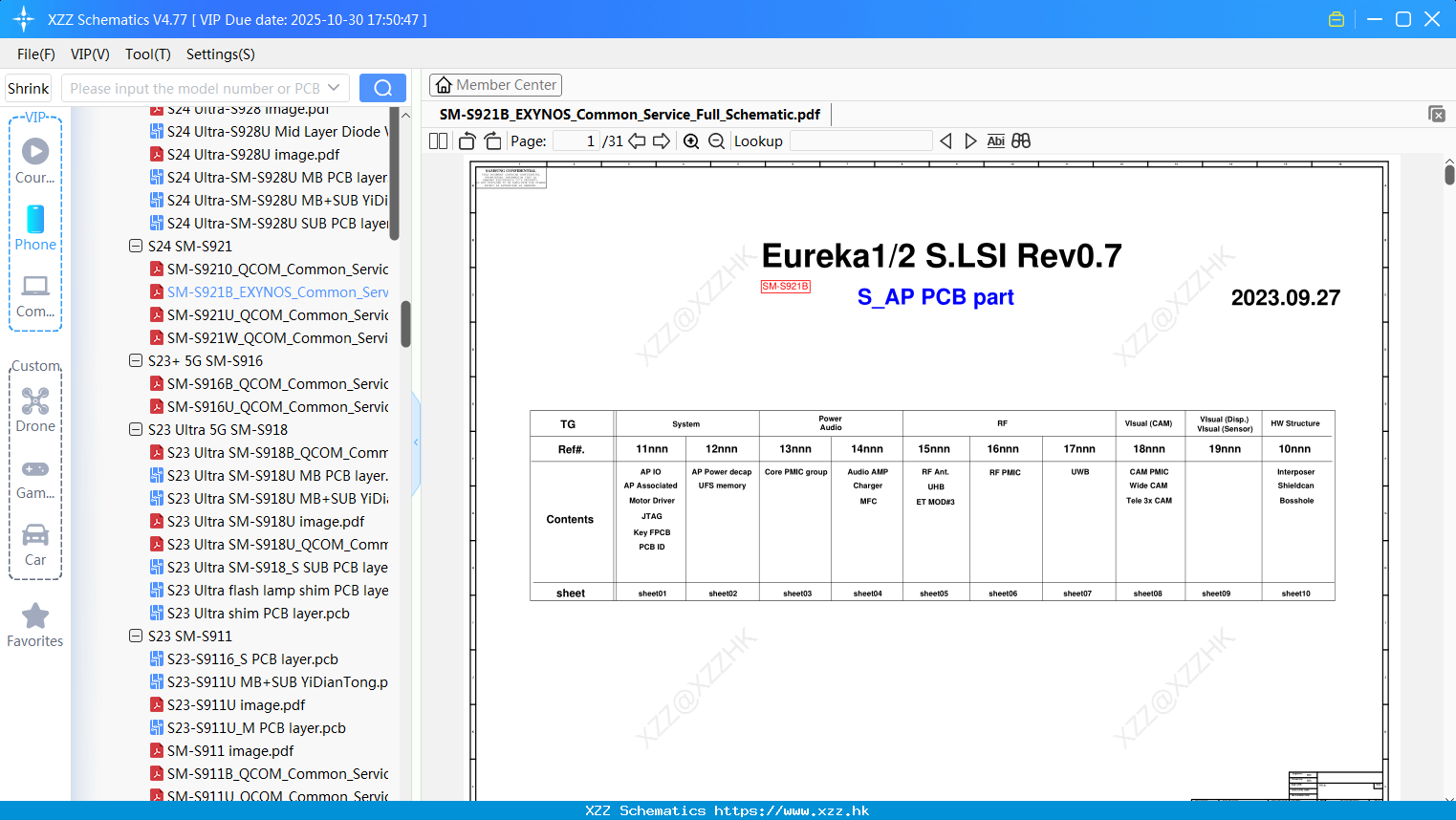Open SM-S921U_QCOM_Common_Service file
1456x820 pixels.
click(270, 314)
